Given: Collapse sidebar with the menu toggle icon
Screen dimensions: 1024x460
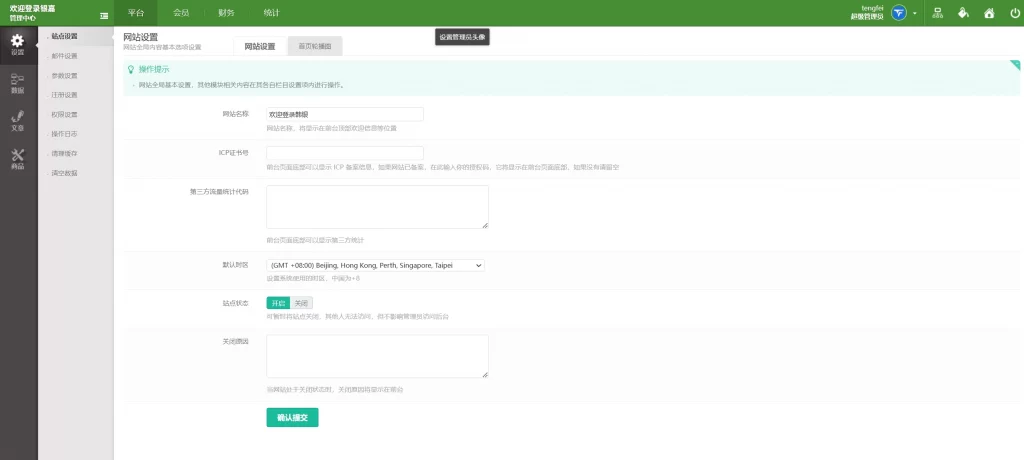Looking at the screenshot, I should [x=104, y=15].
